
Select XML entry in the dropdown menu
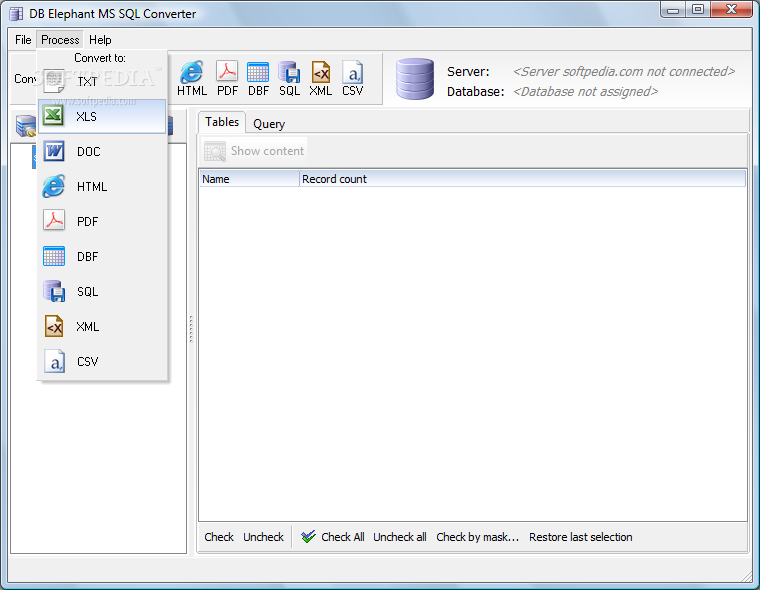[x=102, y=326]
